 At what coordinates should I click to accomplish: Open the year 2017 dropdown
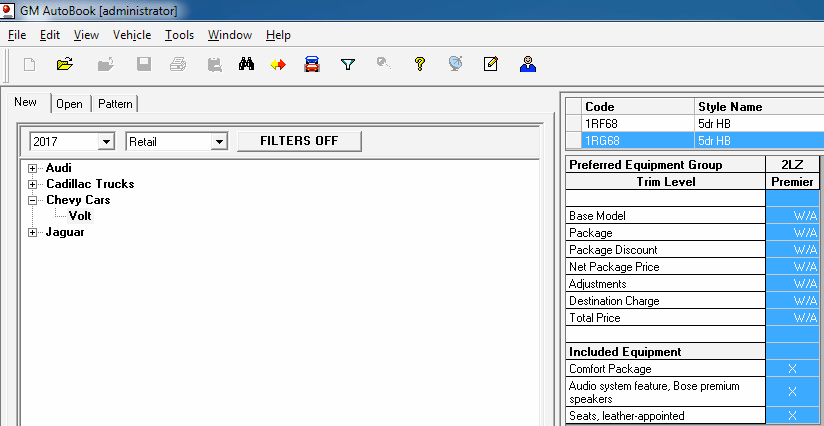click(x=106, y=142)
